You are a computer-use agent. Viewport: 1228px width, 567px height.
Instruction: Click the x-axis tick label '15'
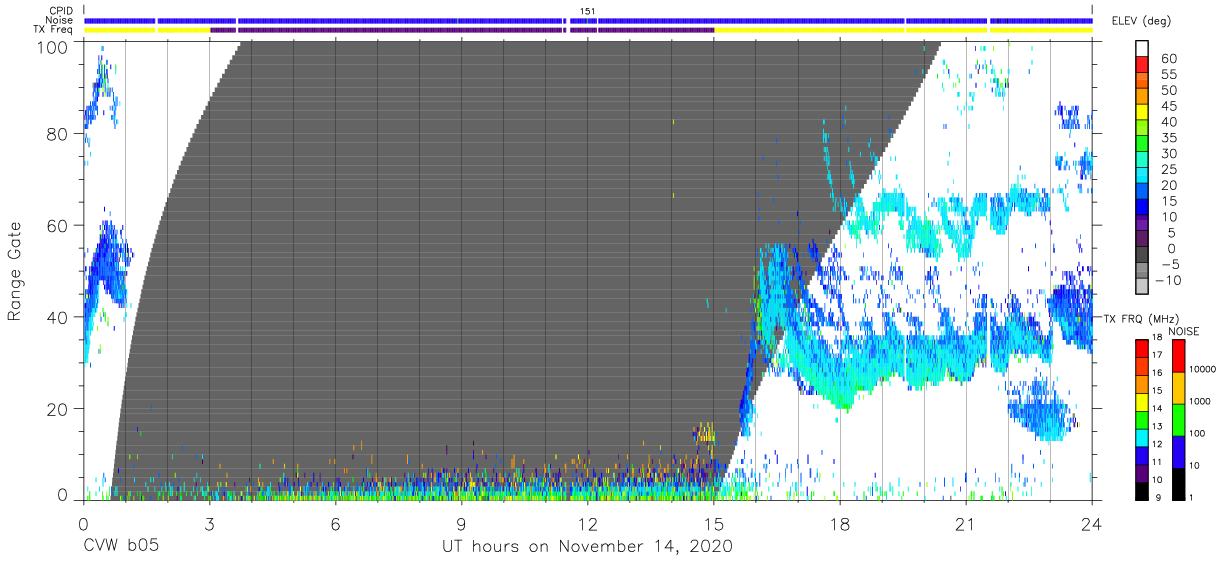coord(714,523)
